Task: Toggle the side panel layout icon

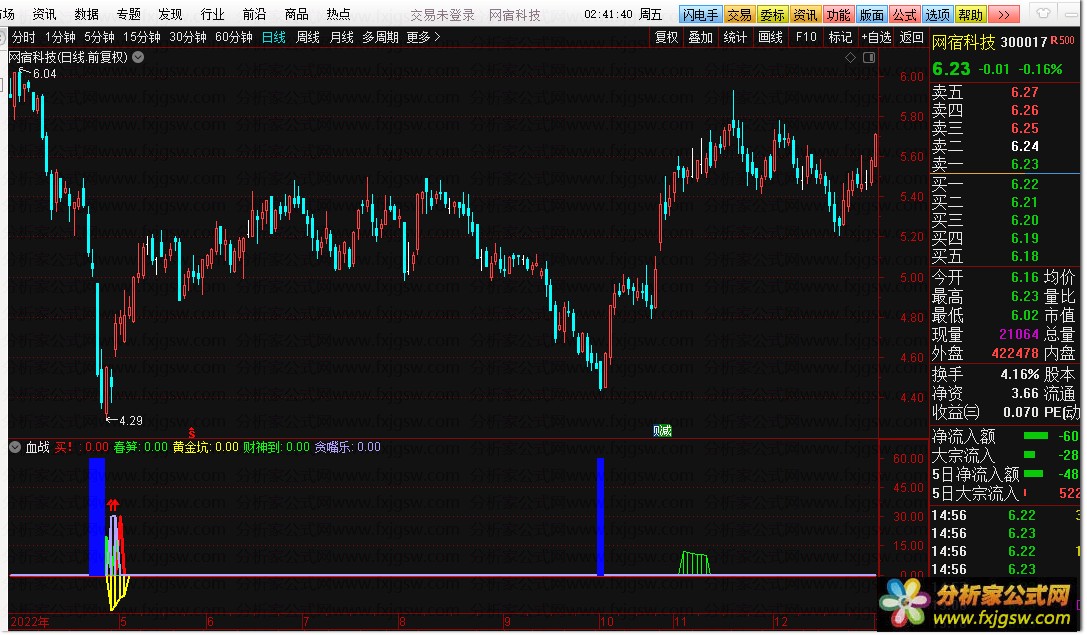Action: 868,58
